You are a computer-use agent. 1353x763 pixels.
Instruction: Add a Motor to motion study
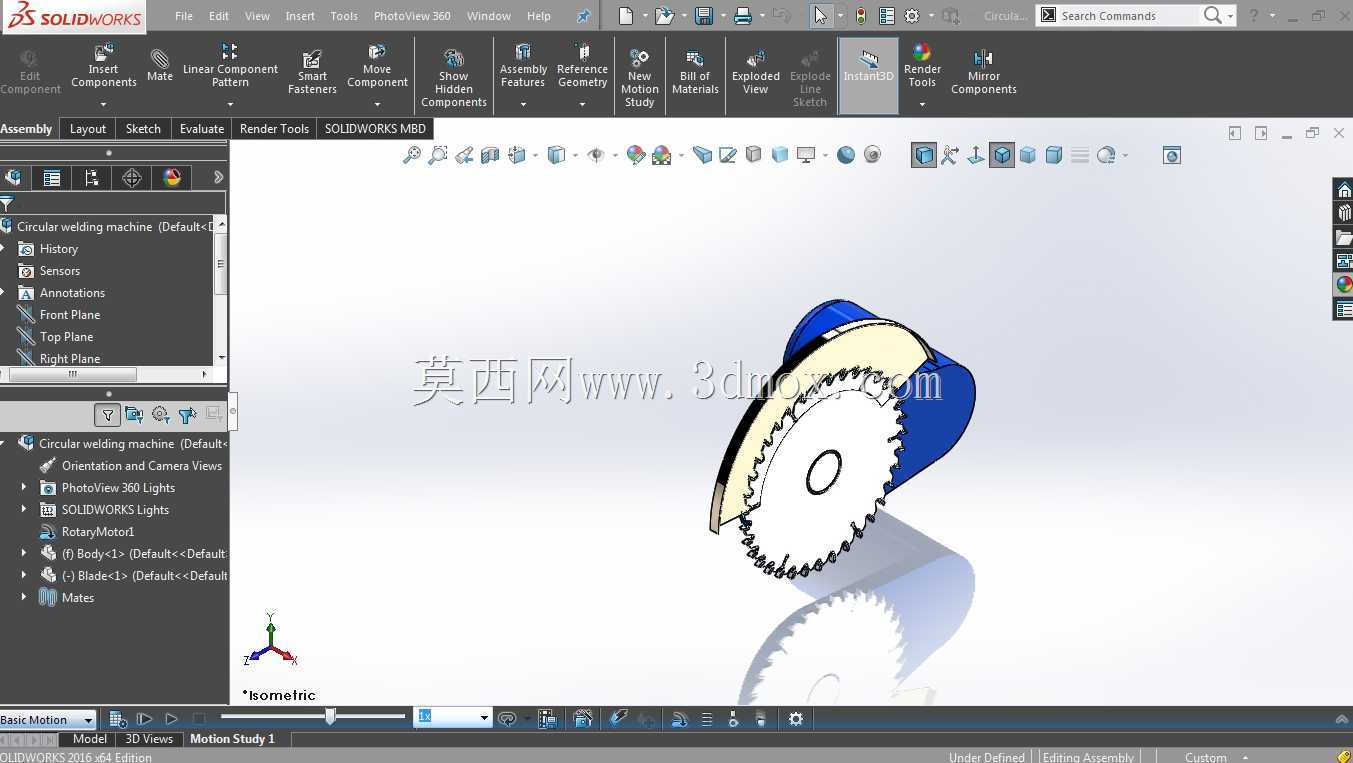680,719
